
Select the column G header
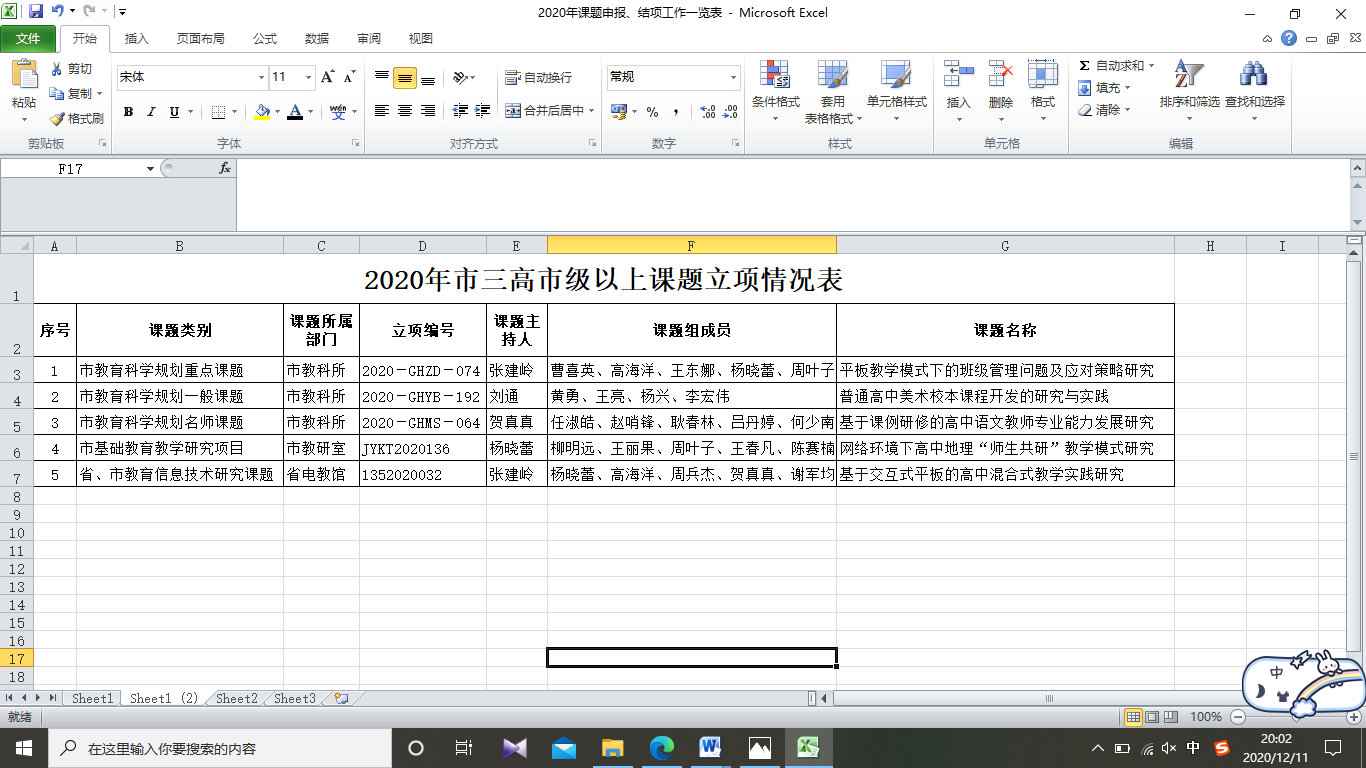click(x=1004, y=246)
